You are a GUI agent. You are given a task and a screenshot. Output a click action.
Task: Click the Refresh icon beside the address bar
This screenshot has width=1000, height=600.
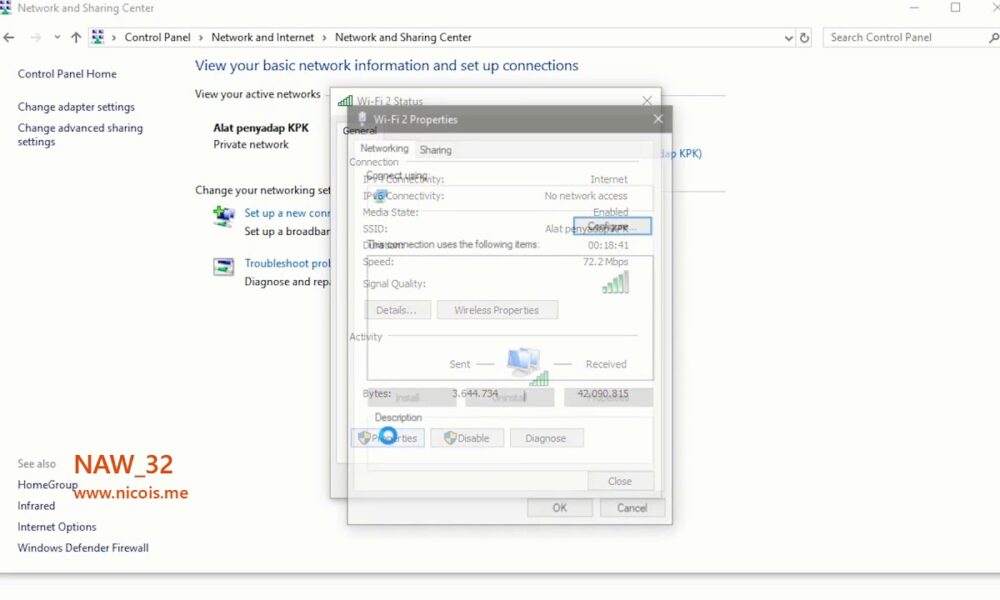(x=806, y=37)
